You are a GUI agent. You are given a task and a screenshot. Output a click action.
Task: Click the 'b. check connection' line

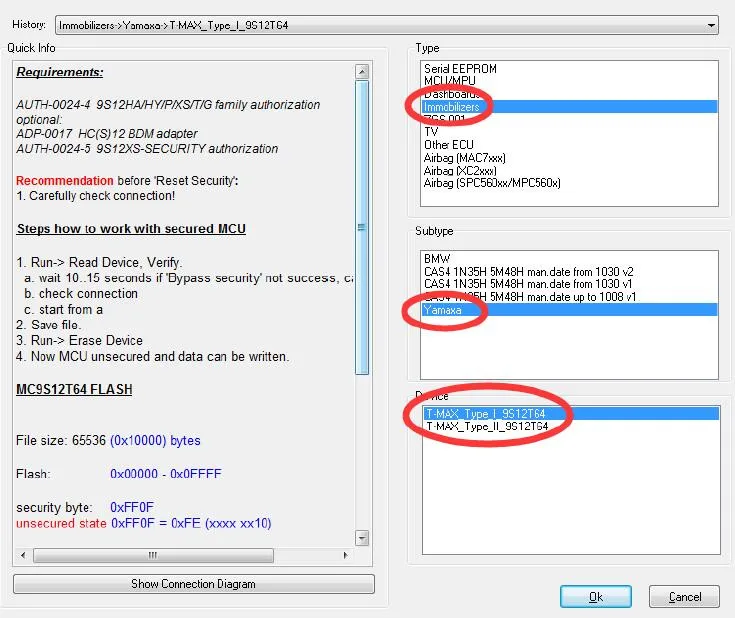[x=81, y=294]
